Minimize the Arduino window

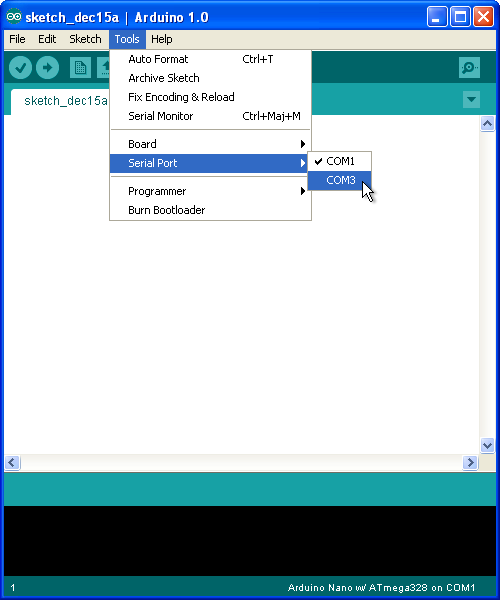point(437,17)
